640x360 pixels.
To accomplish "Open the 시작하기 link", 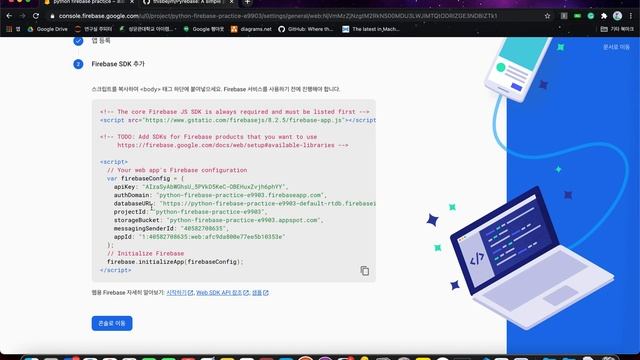I will [x=180, y=293].
